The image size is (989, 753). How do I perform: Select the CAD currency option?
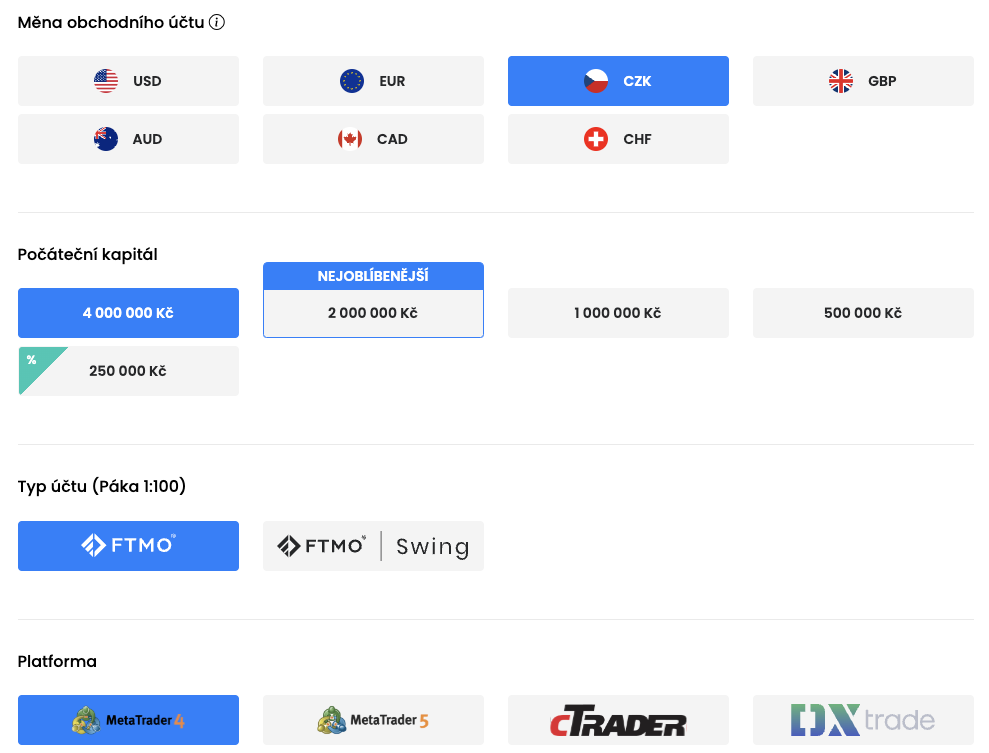(x=373, y=139)
